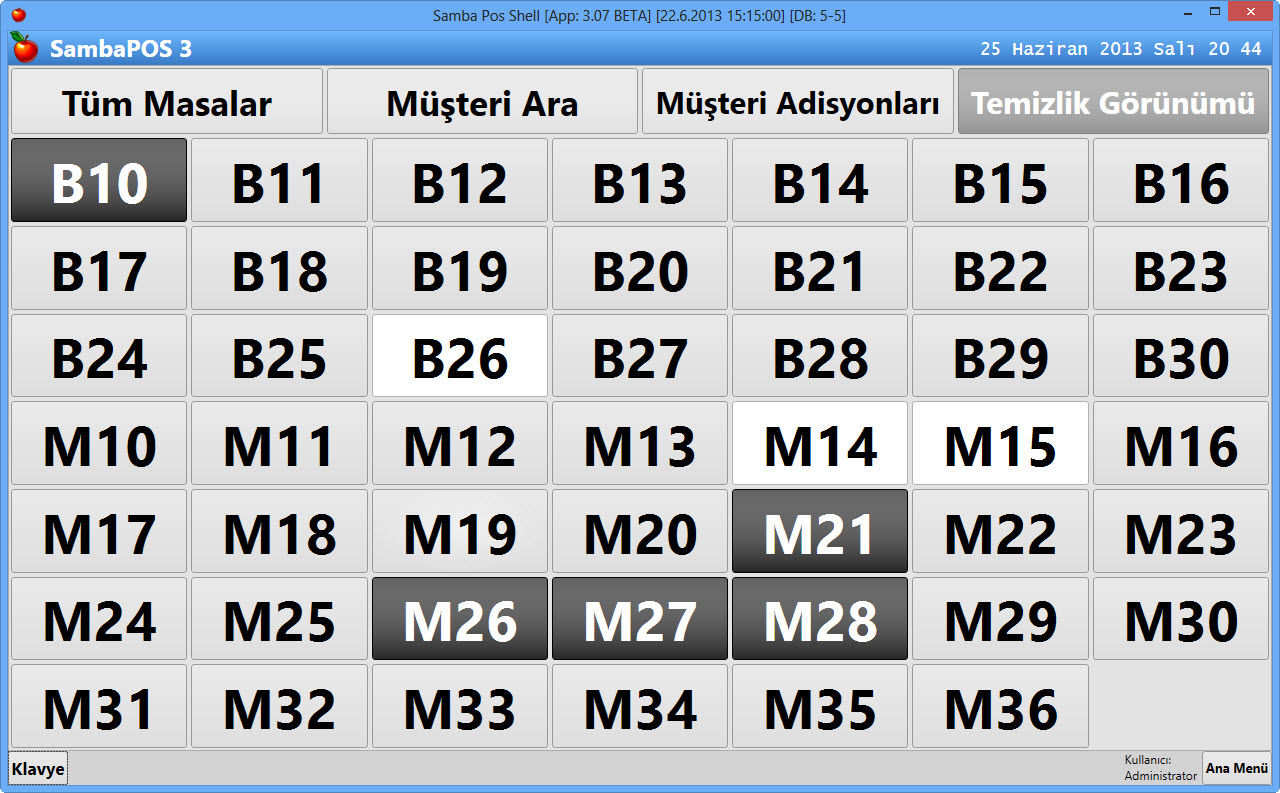1280x793 pixels.
Task: Click the Administrator user label
Action: click(x=1159, y=768)
